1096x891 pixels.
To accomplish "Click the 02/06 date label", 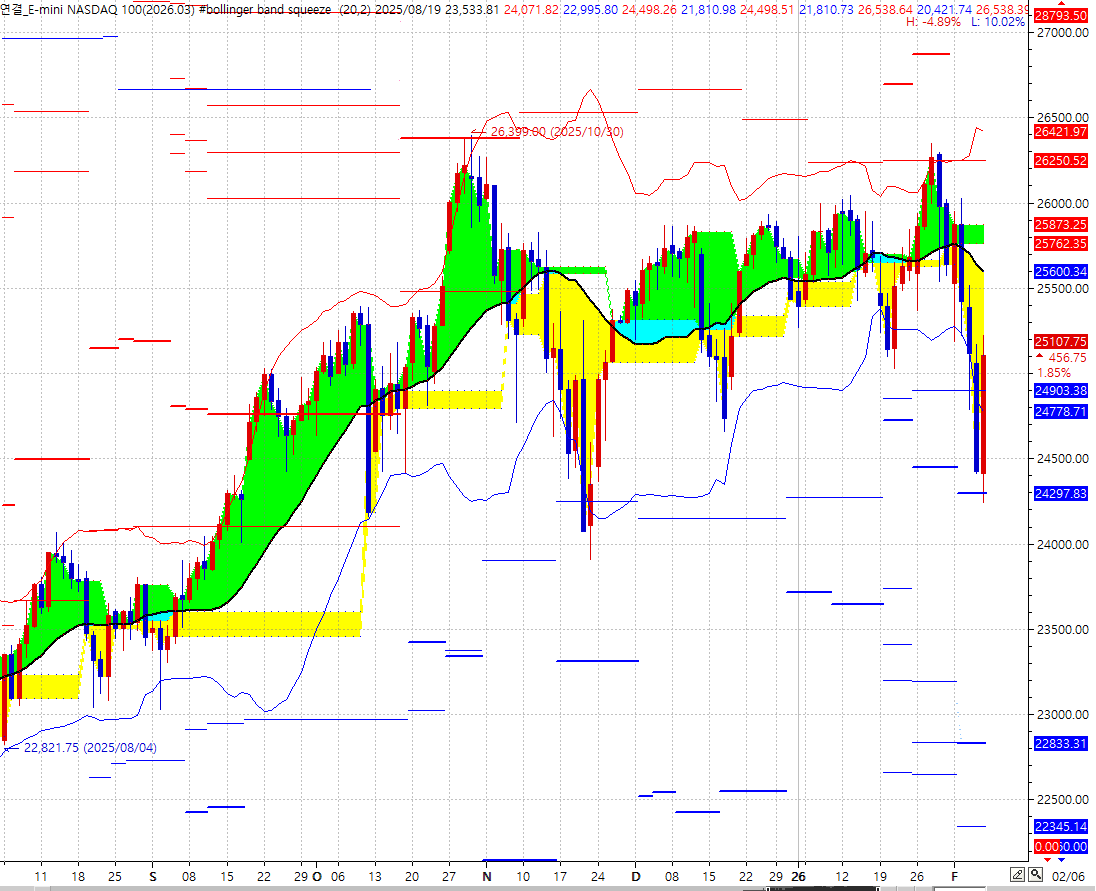I will click(x=1069, y=876).
